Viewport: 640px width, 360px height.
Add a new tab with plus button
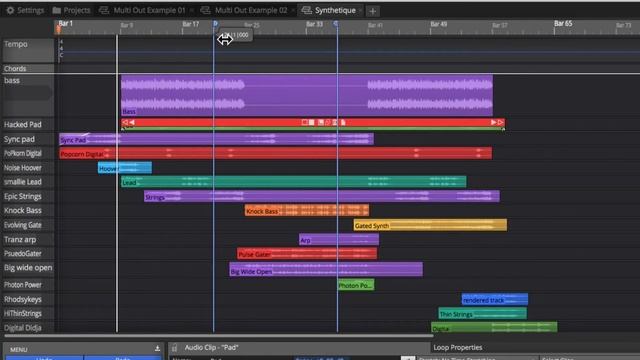tap(372, 11)
